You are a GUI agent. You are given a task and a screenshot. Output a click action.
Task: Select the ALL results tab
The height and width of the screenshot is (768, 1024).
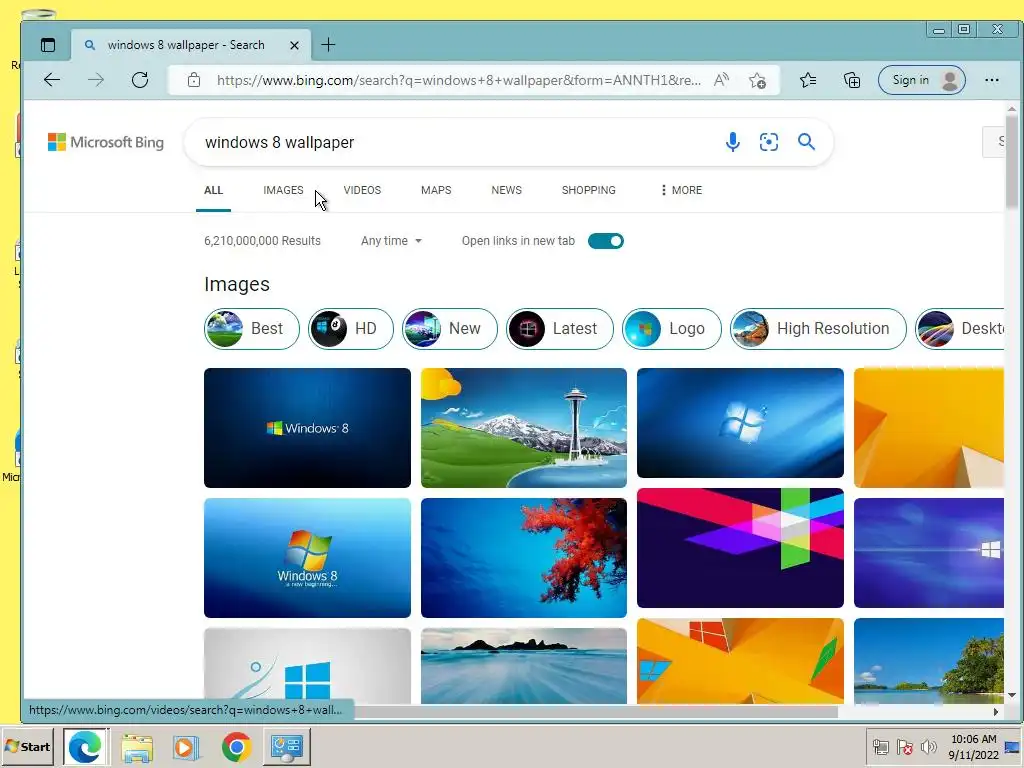[x=214, y=190]
